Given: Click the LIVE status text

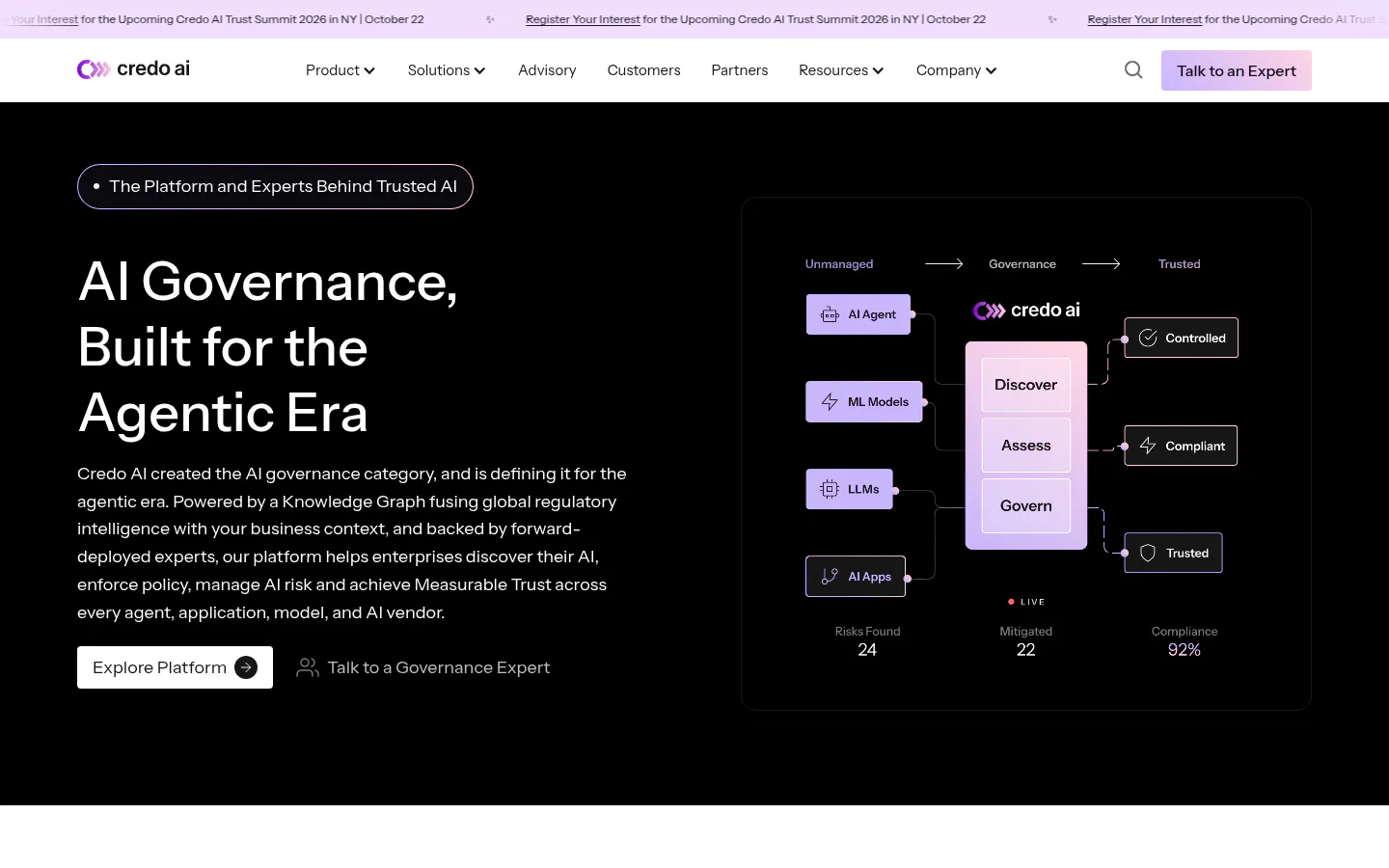Looking at the screenshot, I should pos(1032,602).
